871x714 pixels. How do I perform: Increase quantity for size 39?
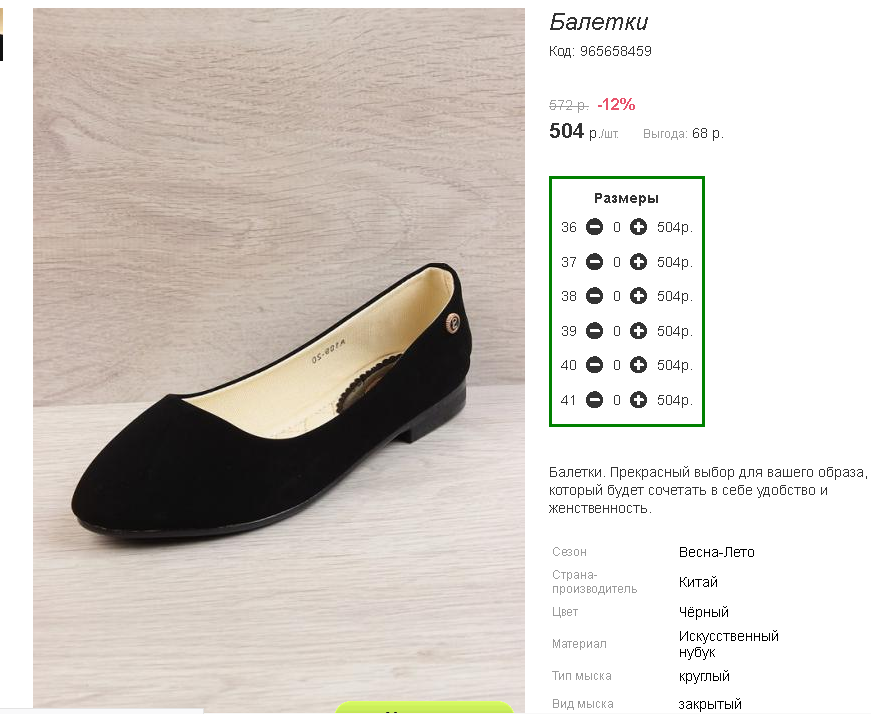point(638,331)
